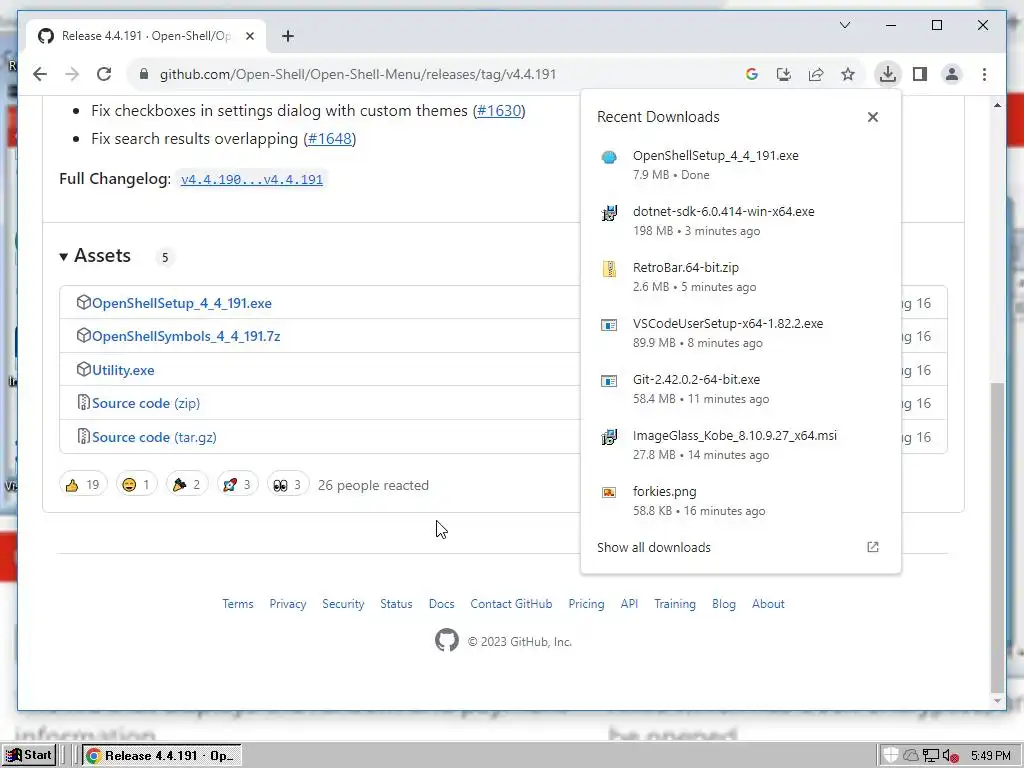The width and height of the screenshot is (1024, 768).
Task: Click Show all downloads
Action: [654, 547]
